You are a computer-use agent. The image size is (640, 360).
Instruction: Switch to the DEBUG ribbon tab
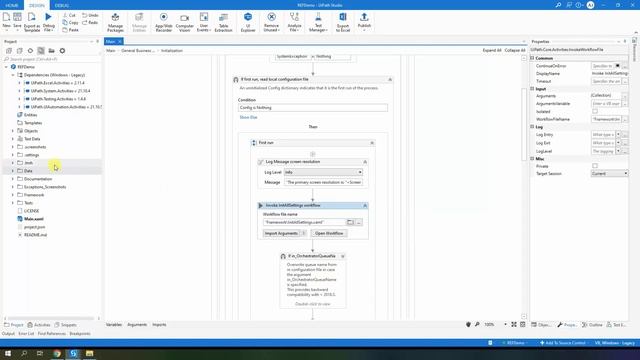62,5
